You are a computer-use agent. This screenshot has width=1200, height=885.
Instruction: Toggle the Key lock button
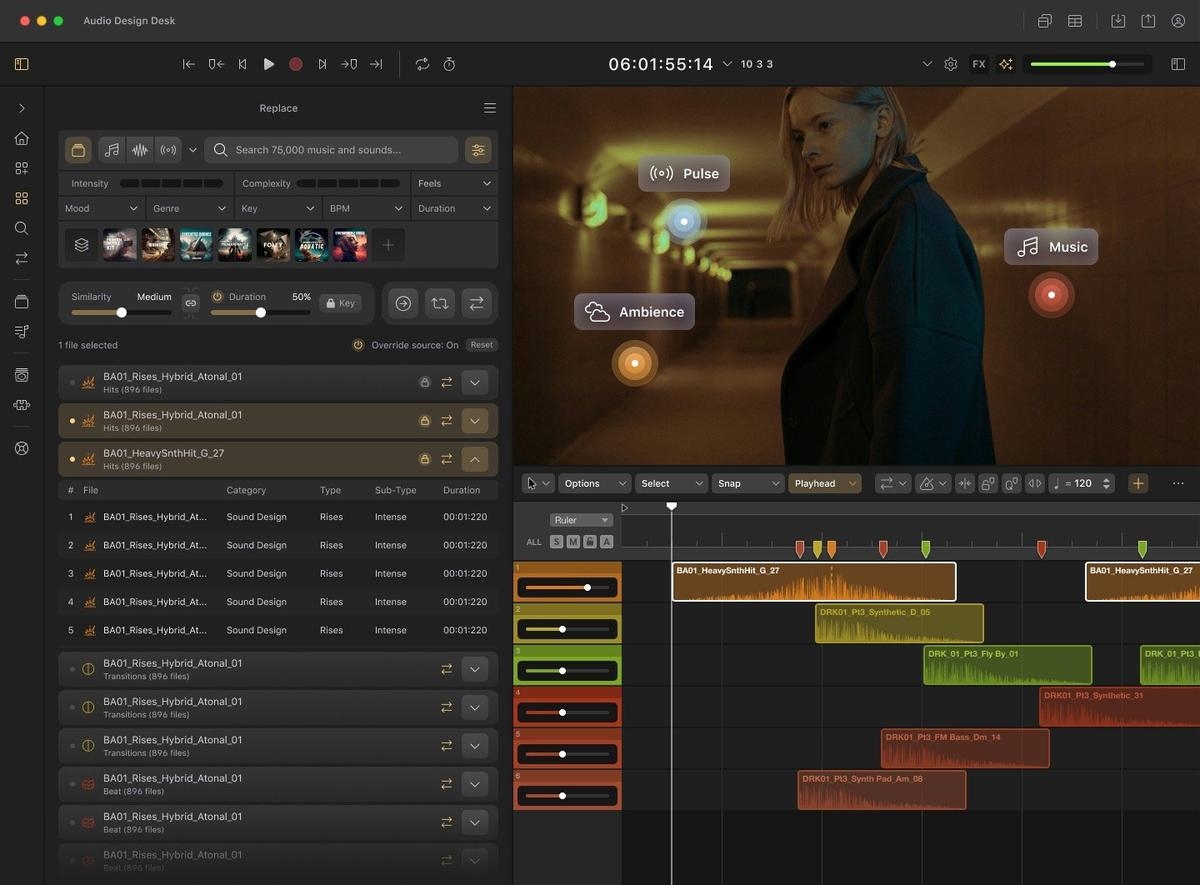(340, 303)
